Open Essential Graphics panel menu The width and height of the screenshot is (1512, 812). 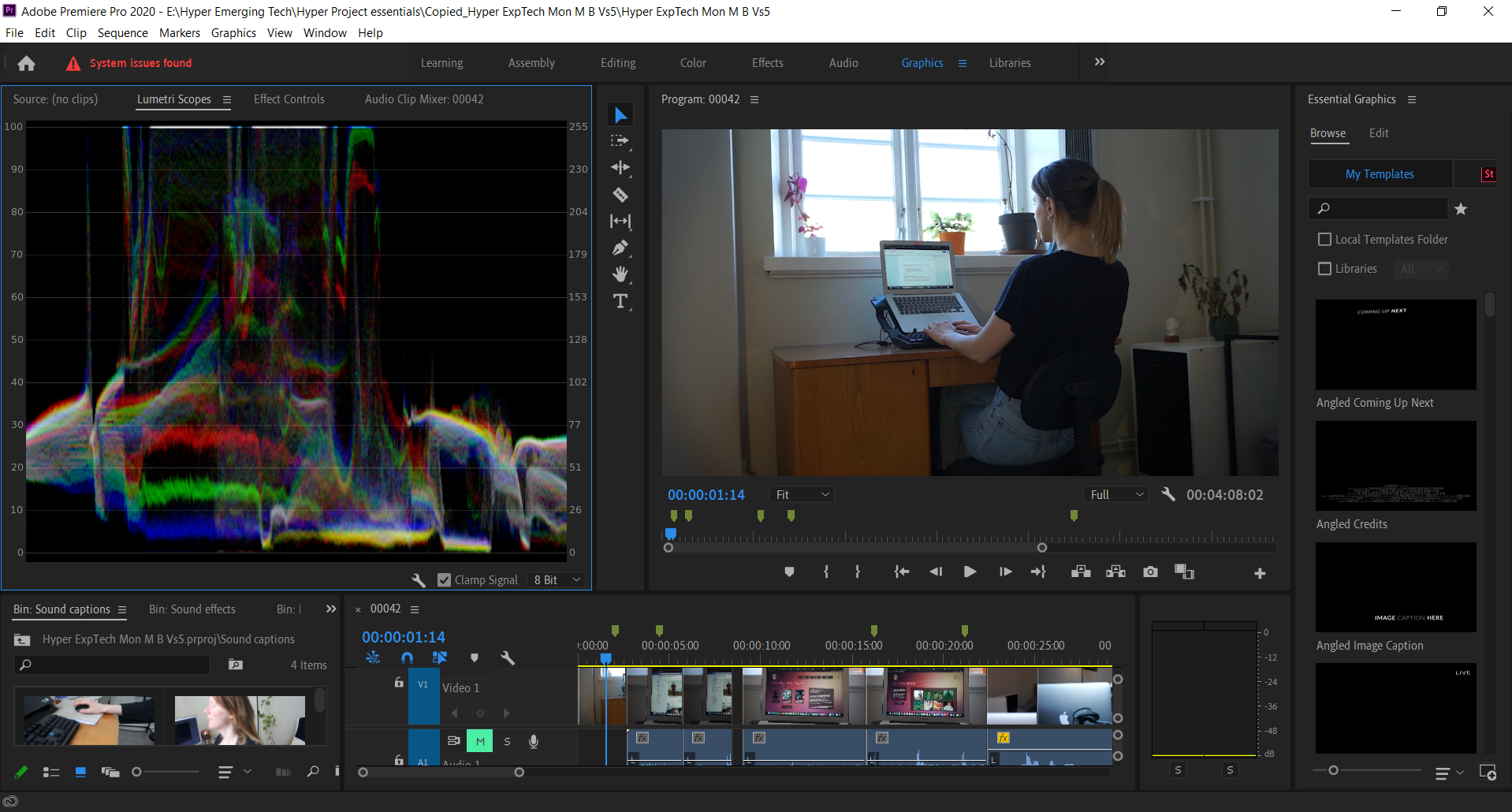click(1412, 100)
